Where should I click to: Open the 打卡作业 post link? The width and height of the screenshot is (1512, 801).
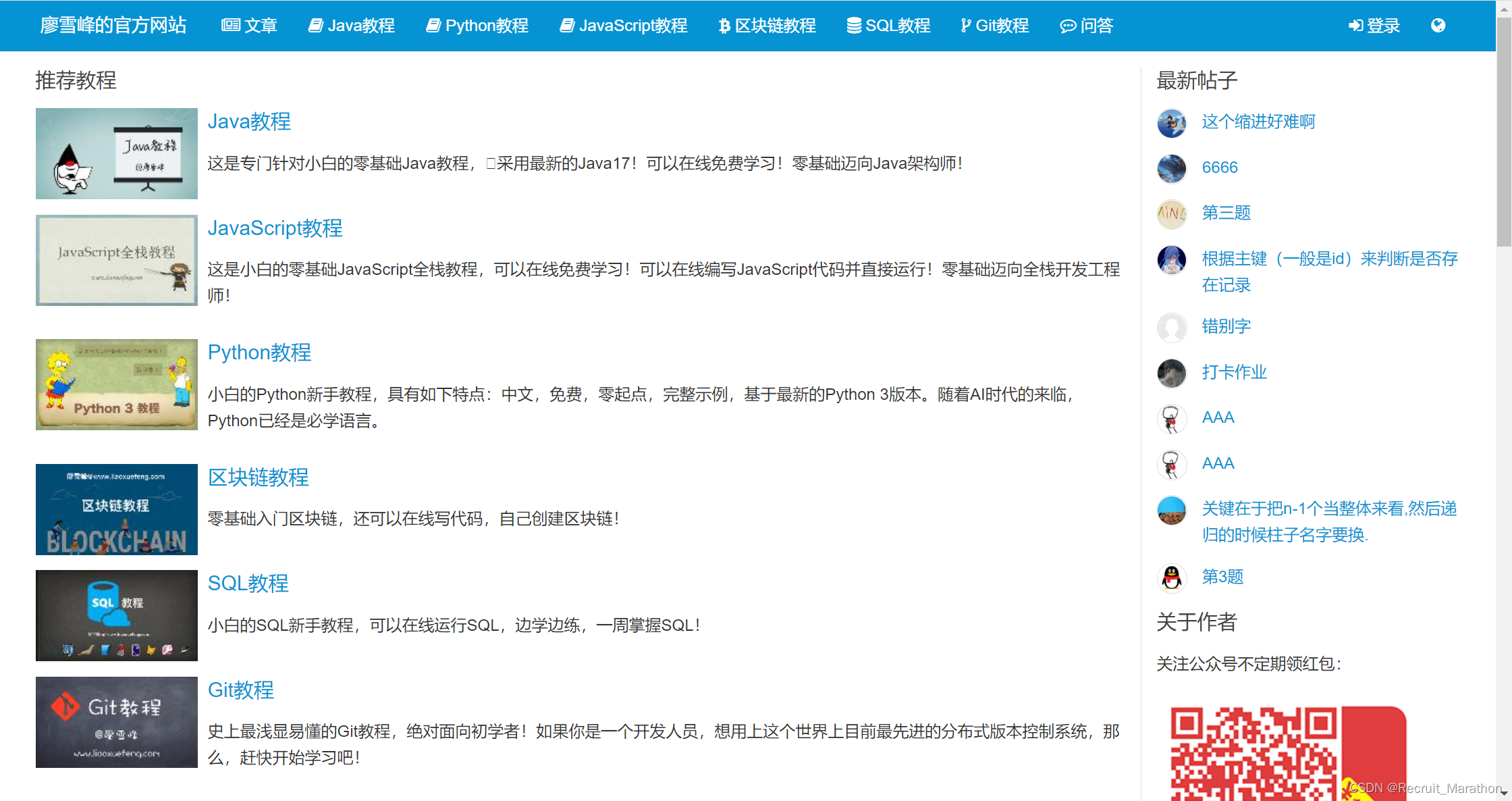1234,372
